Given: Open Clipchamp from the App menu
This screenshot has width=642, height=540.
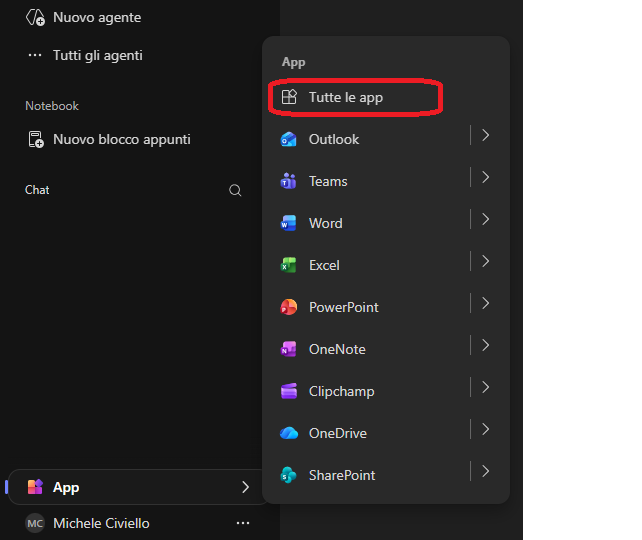Looking at the screenshot, I should pos(368,391).
